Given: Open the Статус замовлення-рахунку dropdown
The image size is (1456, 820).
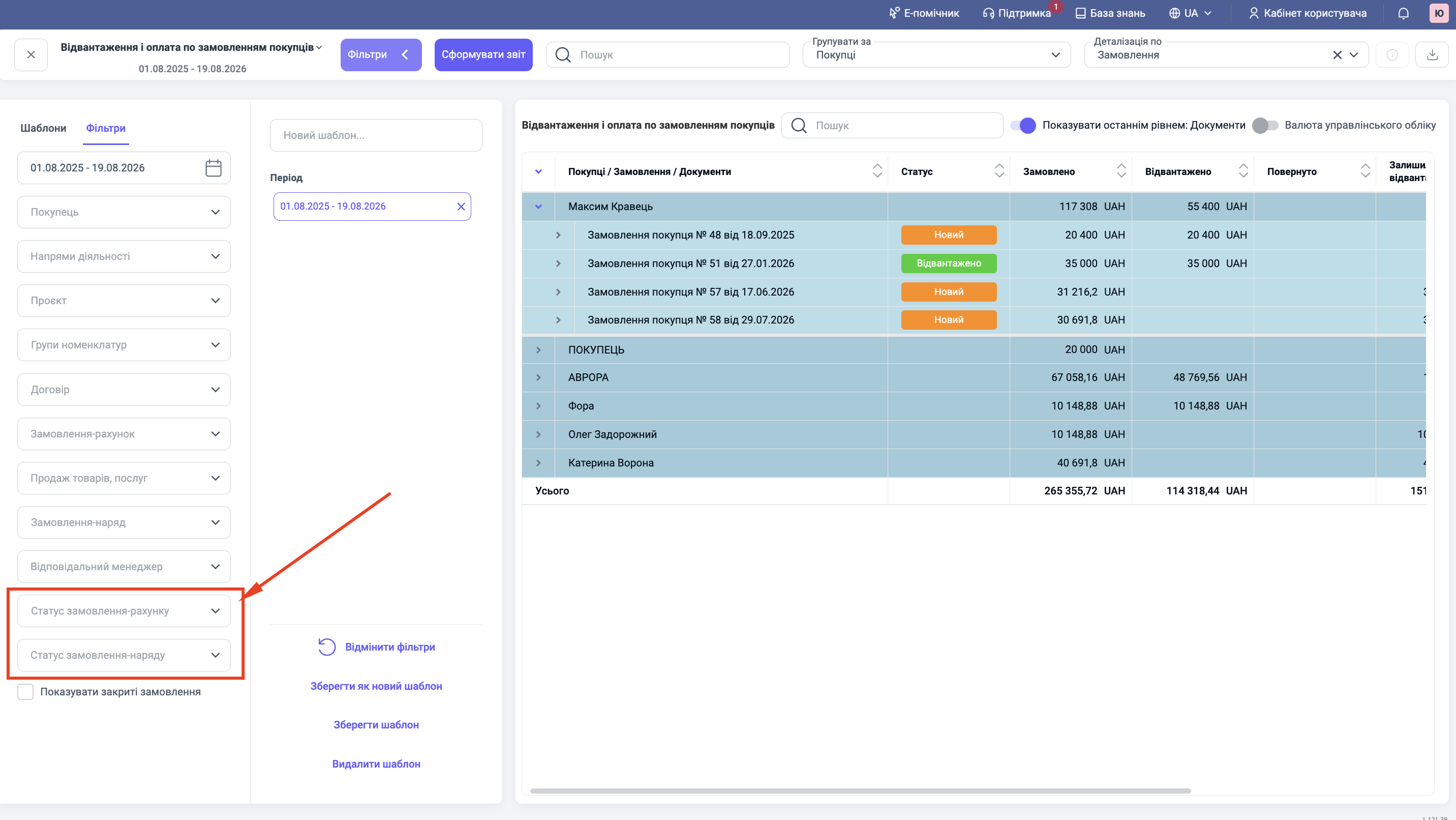Looking at the screenshot, I should [124, 611].
